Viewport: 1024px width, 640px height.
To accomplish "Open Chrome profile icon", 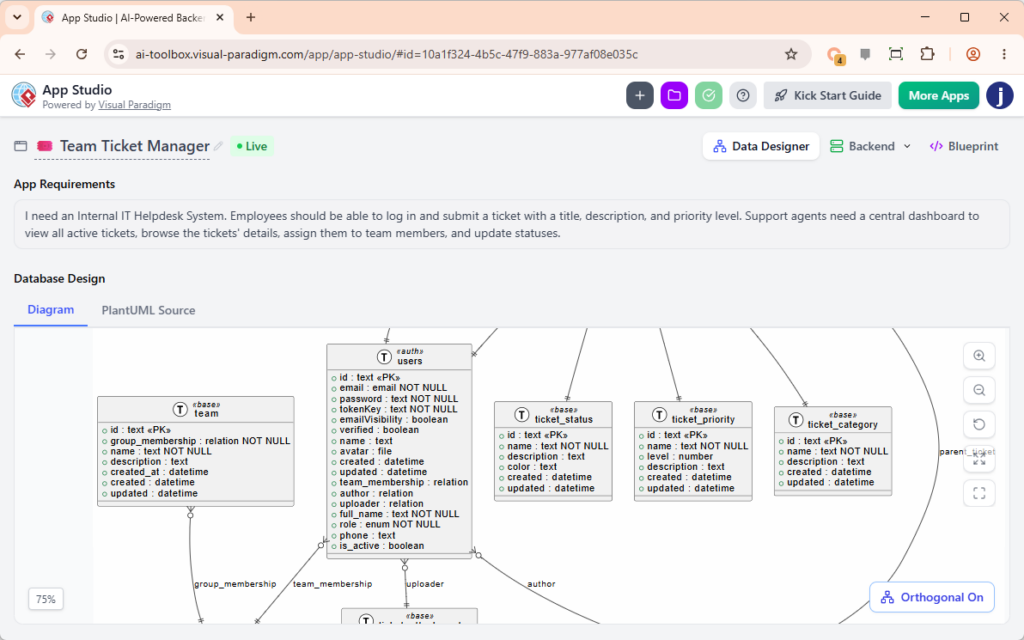I will click(x=973, y=54).
